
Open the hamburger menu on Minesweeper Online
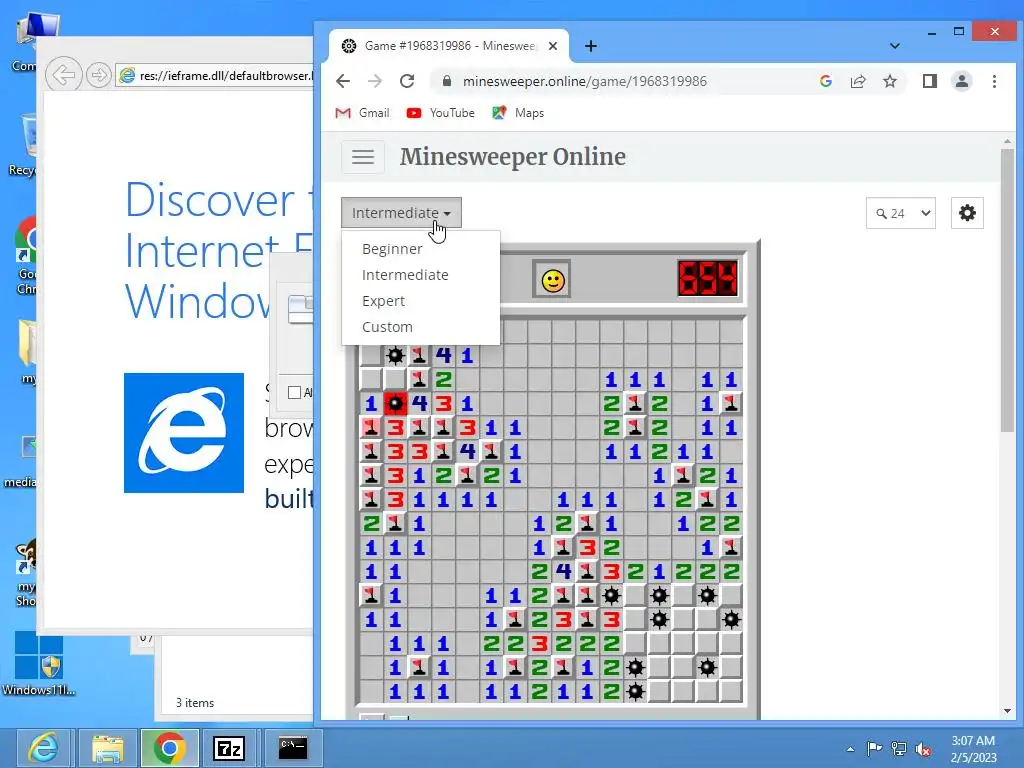(363, 157)
